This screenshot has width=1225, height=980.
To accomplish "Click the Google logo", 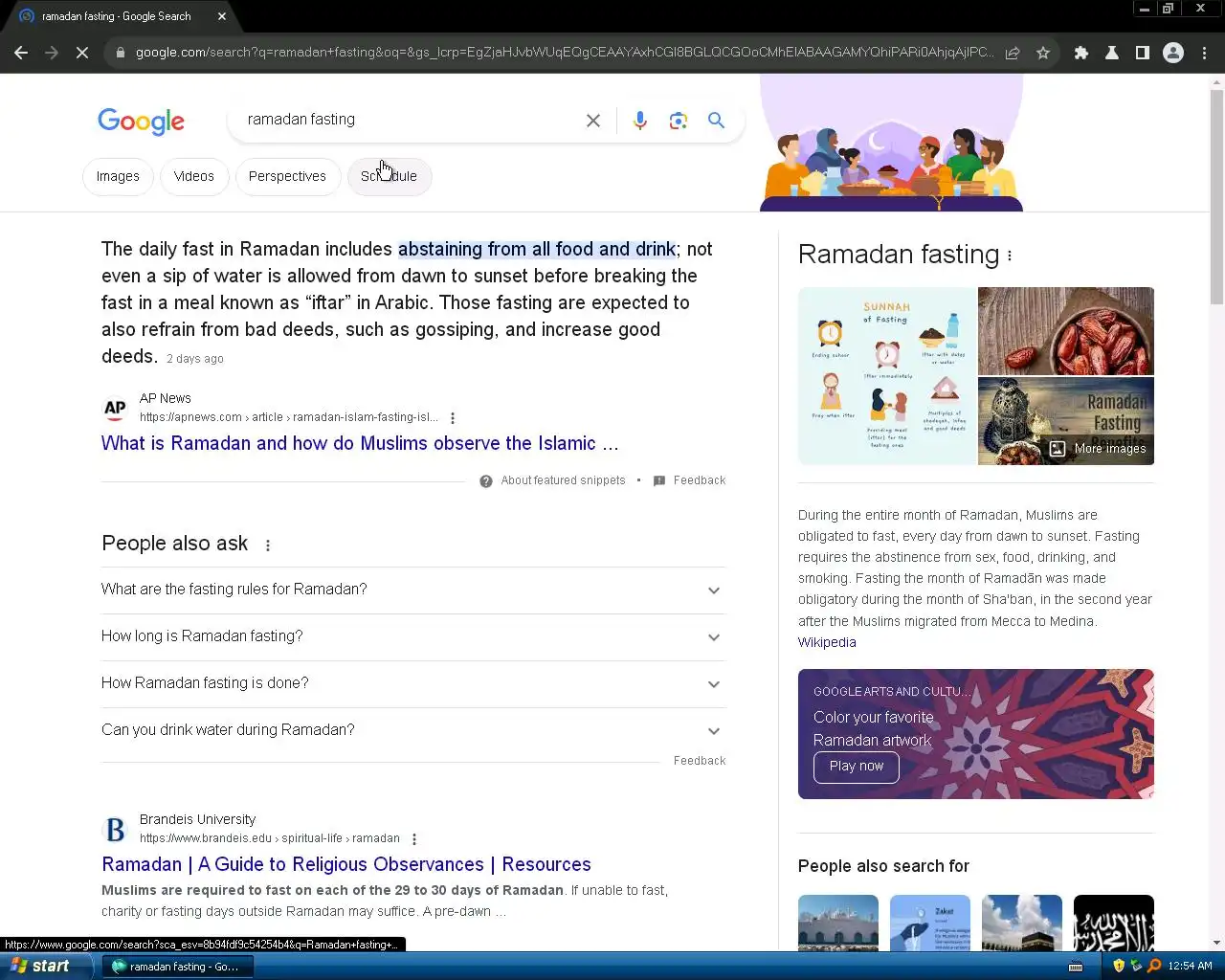I will click(141, 122).
